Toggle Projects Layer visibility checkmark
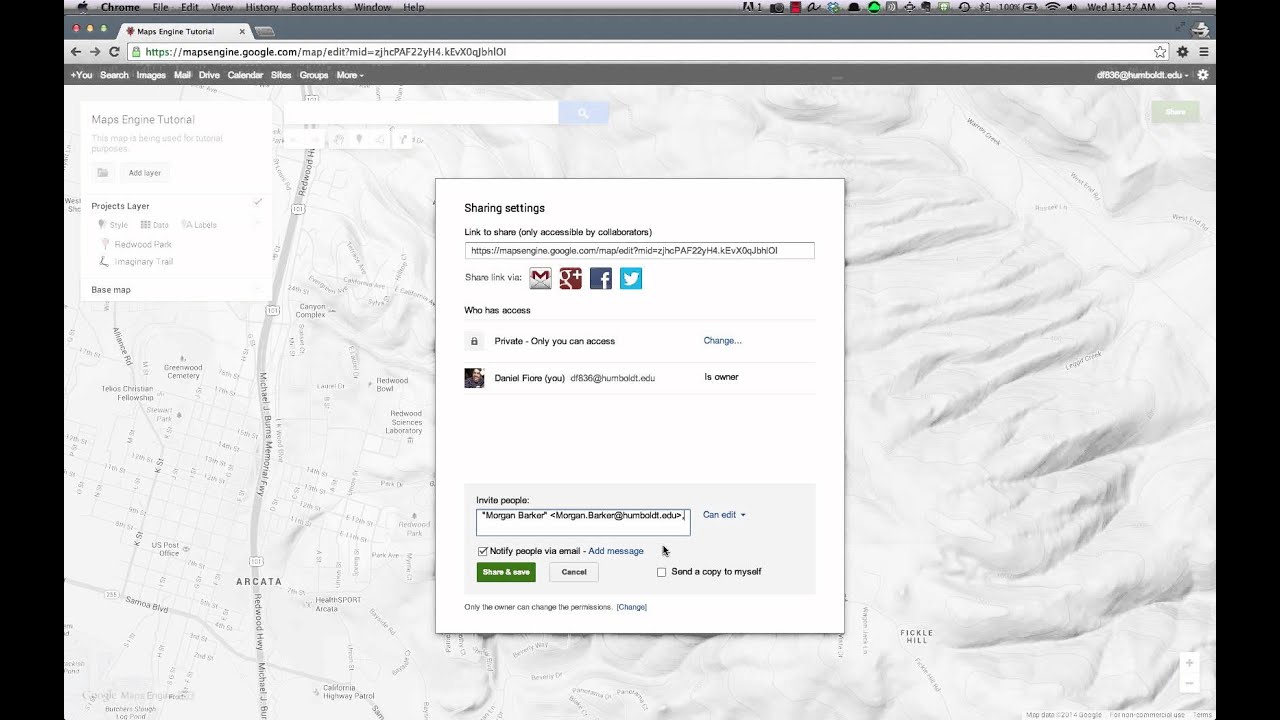The width and height of the screenshot is (1280, 720). 258,202
